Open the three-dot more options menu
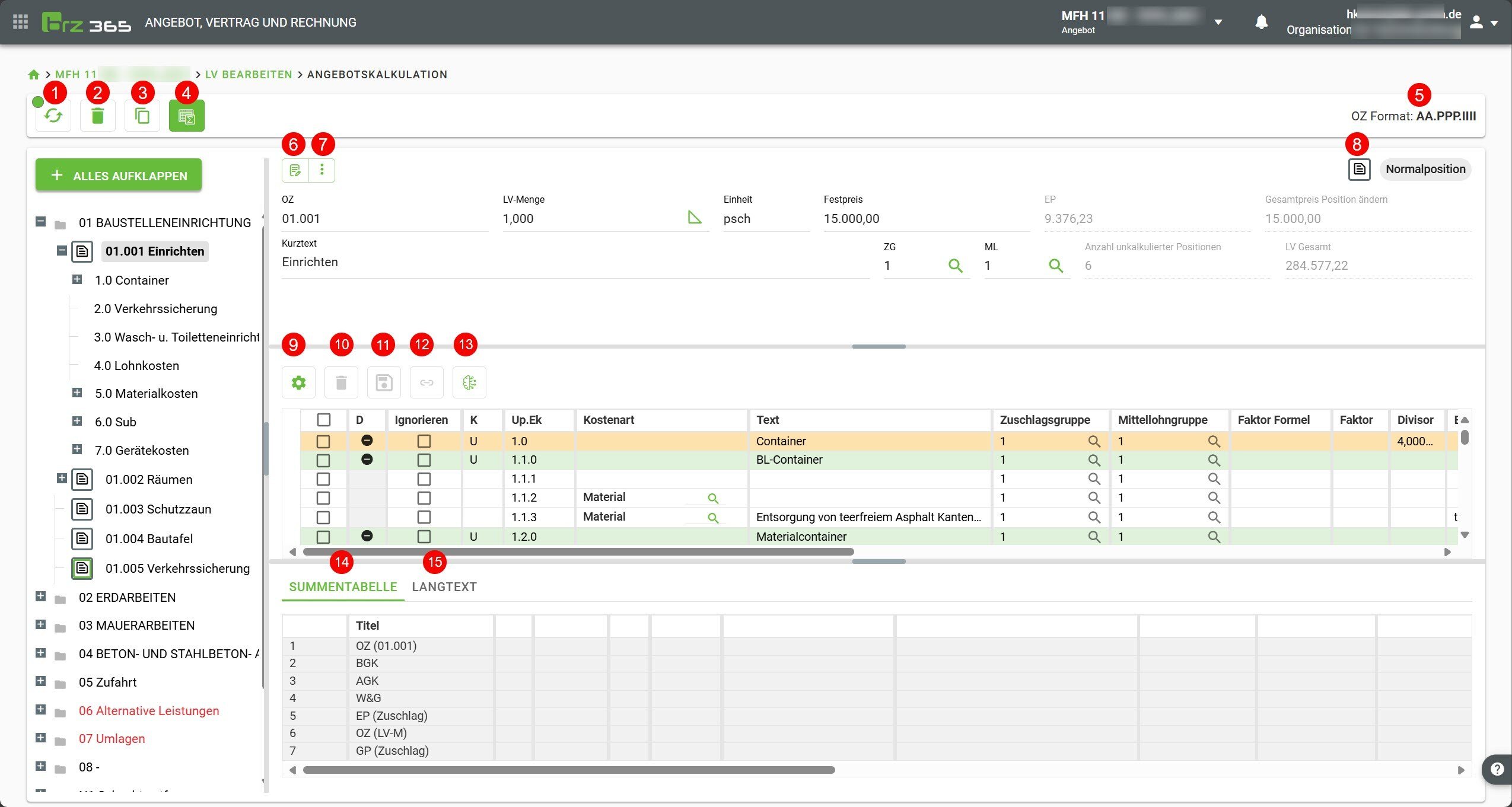 click(x=322, y=170)
